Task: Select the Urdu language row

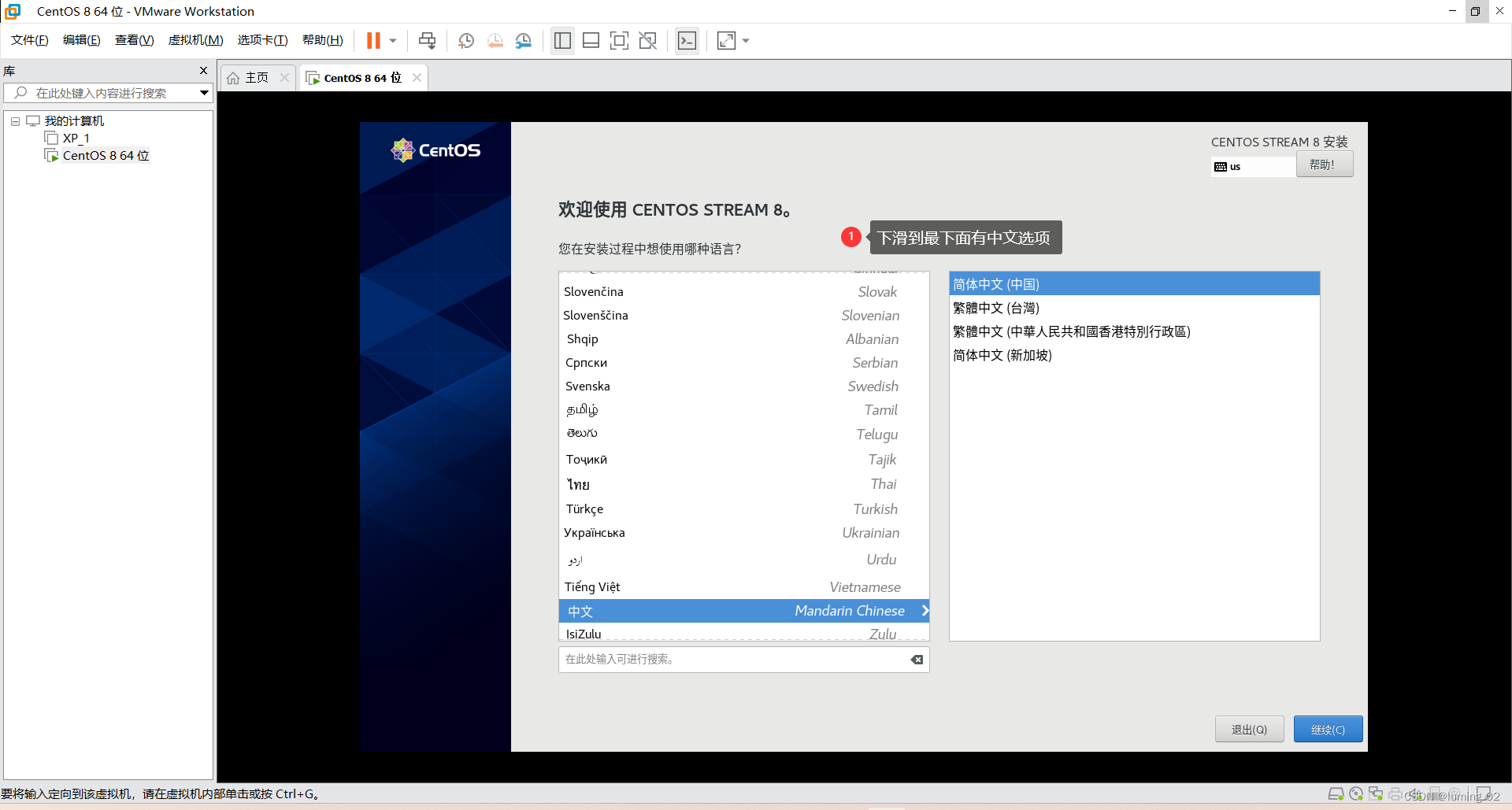Action: click(743, 559)
